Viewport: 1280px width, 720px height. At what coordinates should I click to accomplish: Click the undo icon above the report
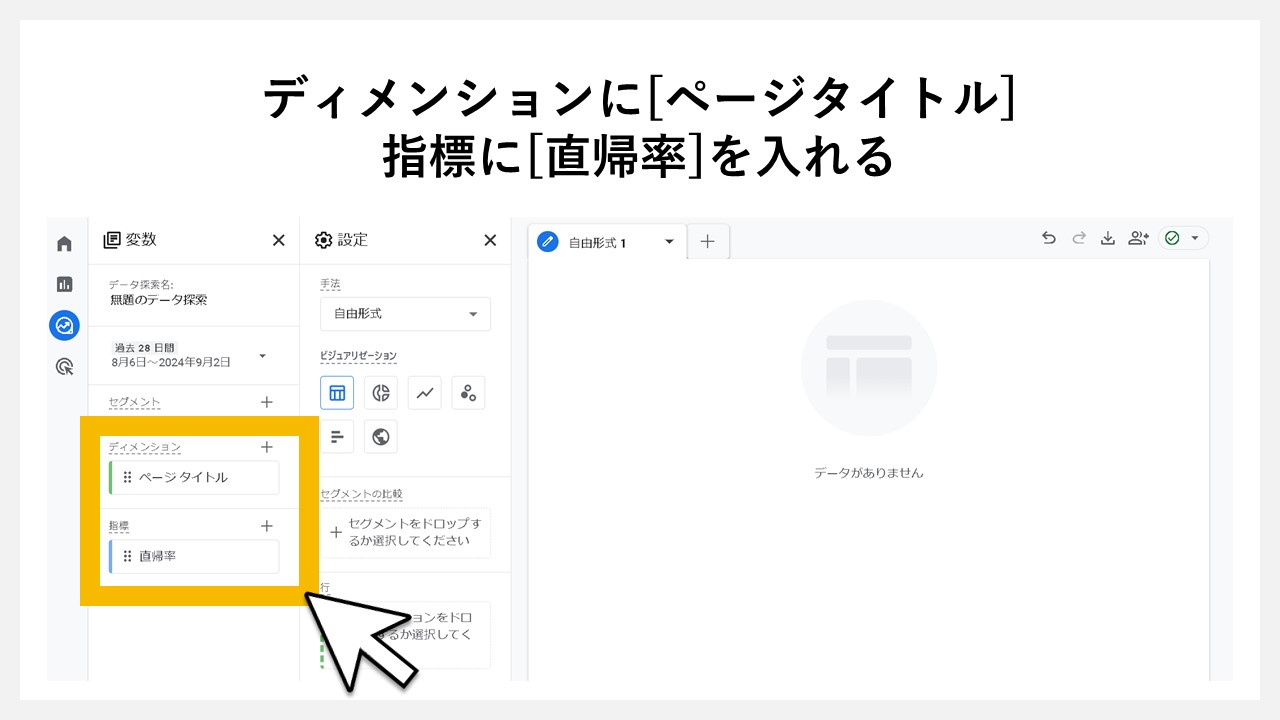pyautogui.click(x=1048, y=238)
